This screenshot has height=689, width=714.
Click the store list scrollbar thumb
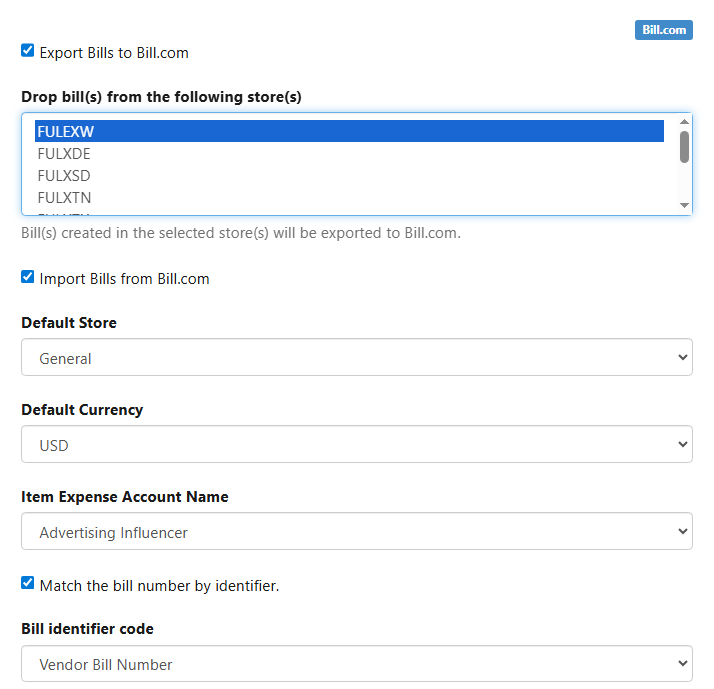(x=685, y=147)
